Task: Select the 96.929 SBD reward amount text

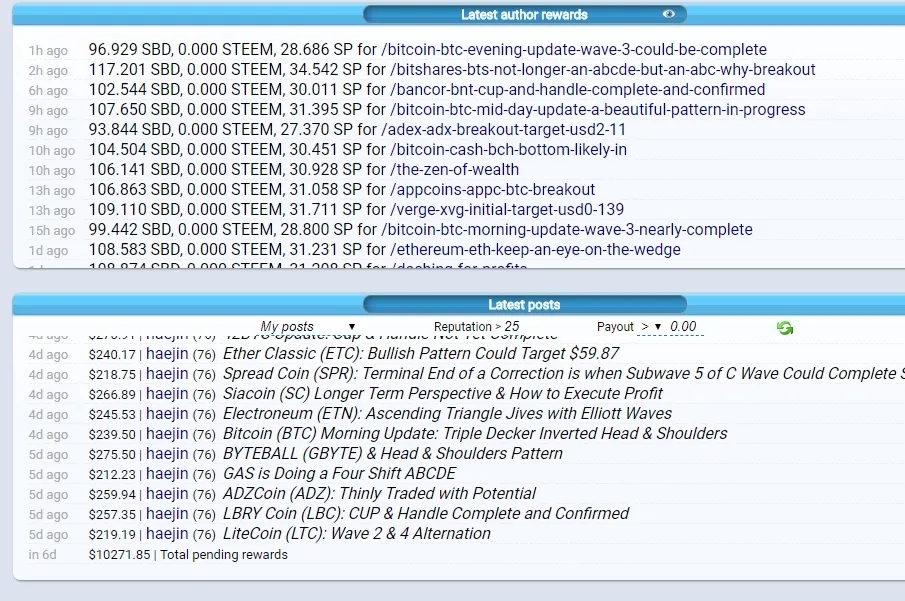Action: [x=130, y=50]
